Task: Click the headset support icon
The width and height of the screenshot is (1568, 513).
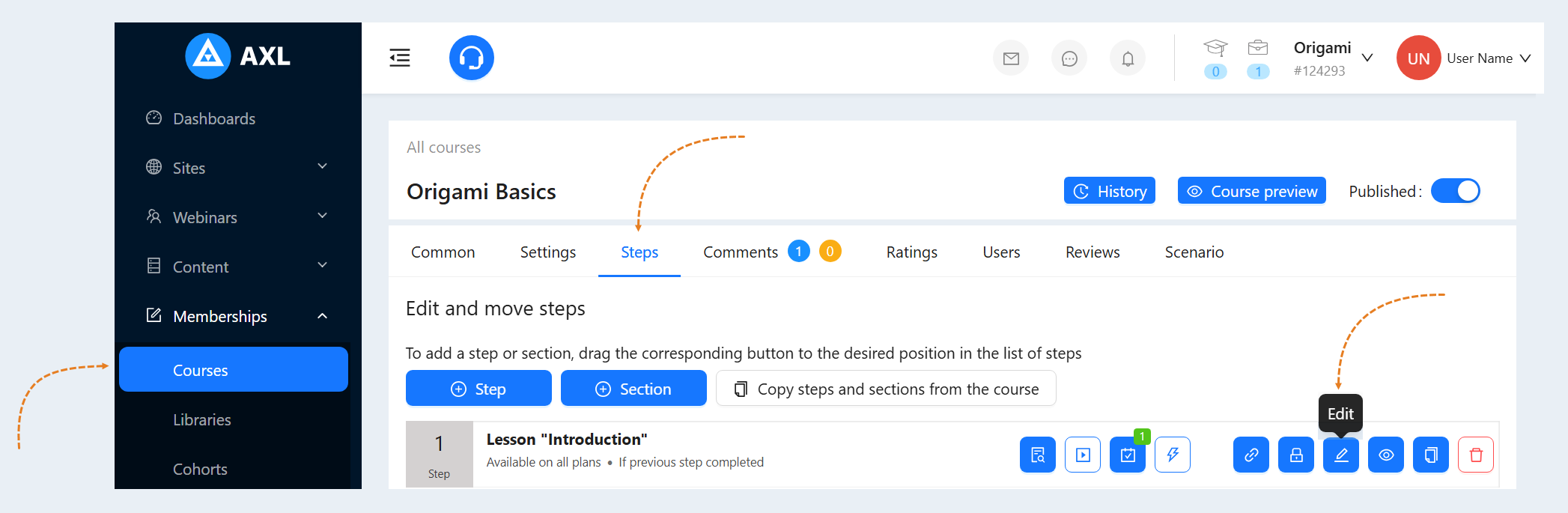Action: point(472,58)
